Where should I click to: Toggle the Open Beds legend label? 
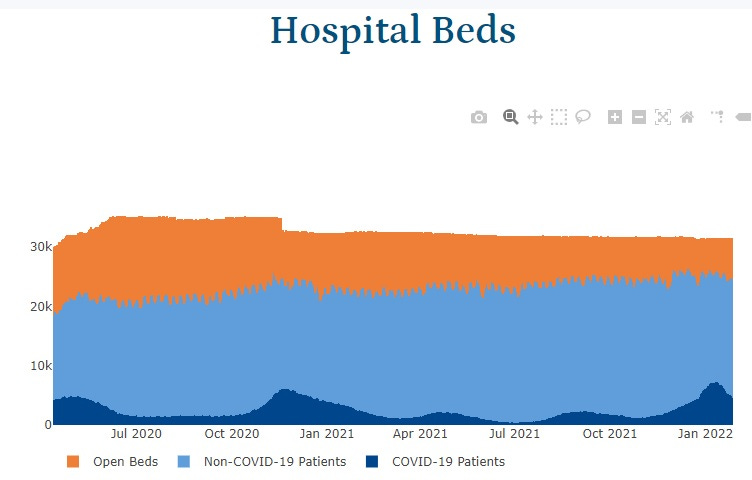pyautogui.click(x=125, y=461)
